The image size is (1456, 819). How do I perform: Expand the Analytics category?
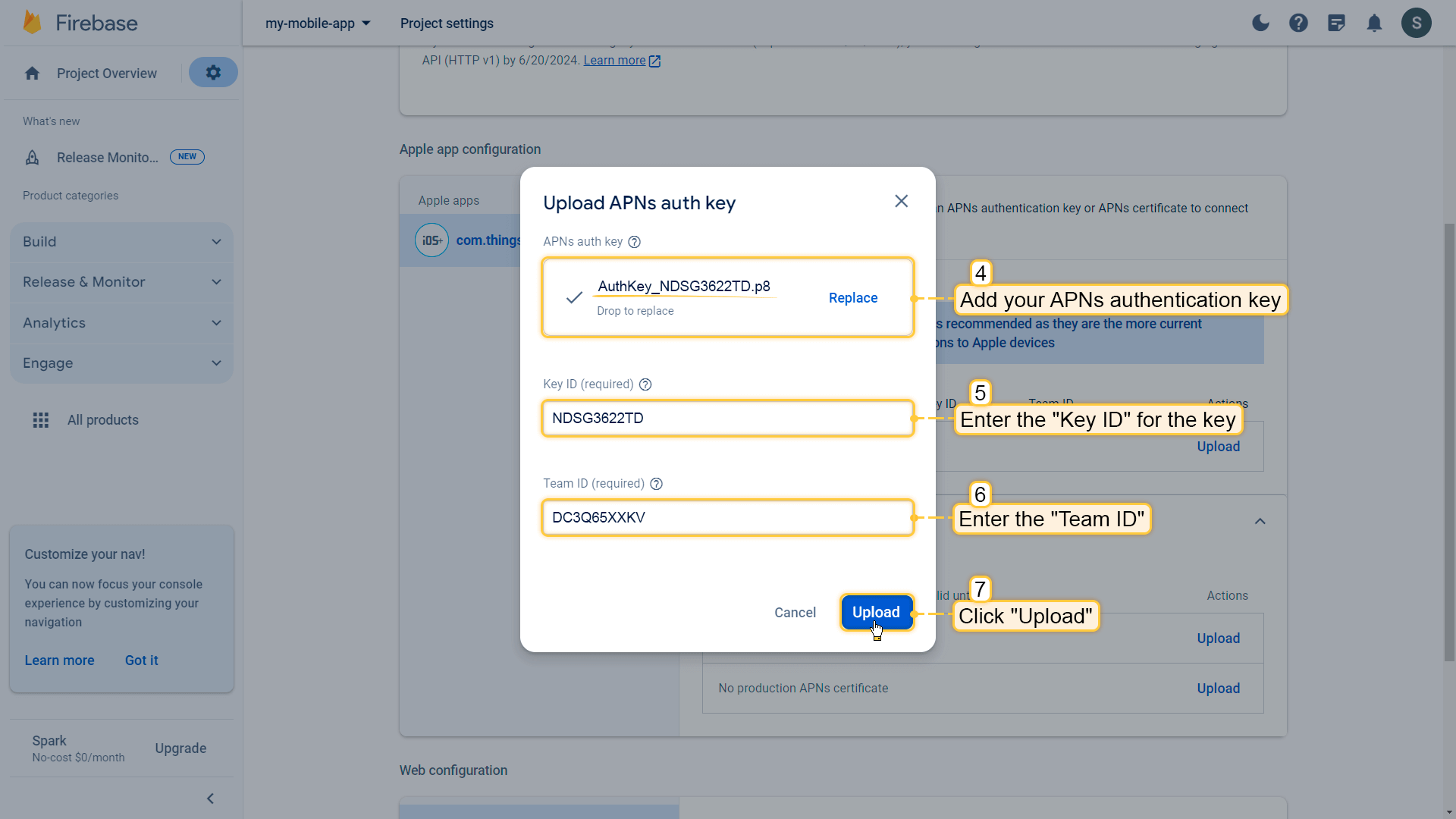coord(121,323)
